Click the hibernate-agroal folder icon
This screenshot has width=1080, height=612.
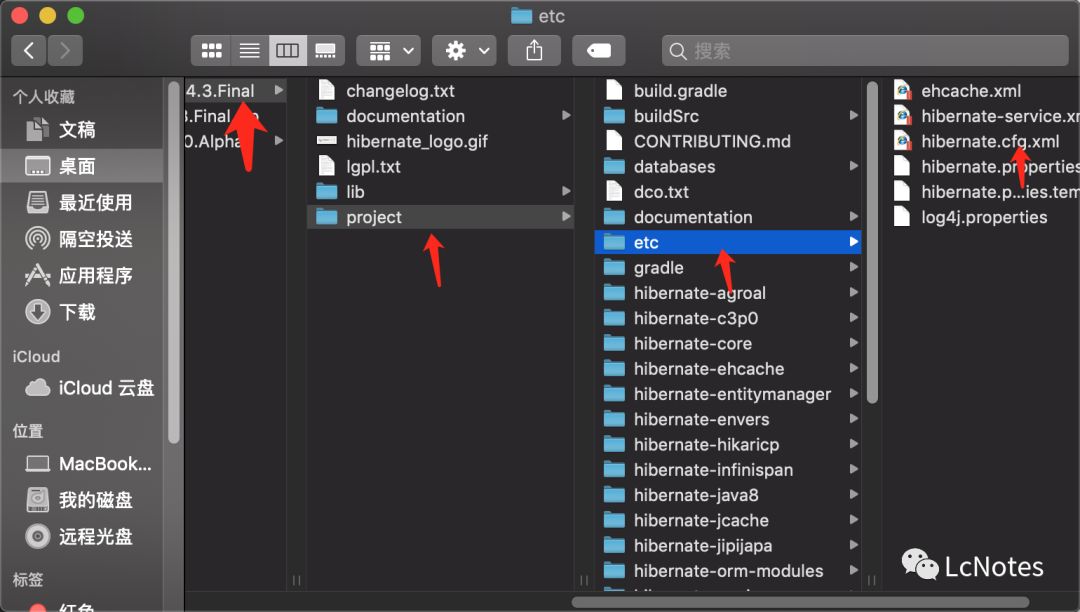(x=614, y=293)
